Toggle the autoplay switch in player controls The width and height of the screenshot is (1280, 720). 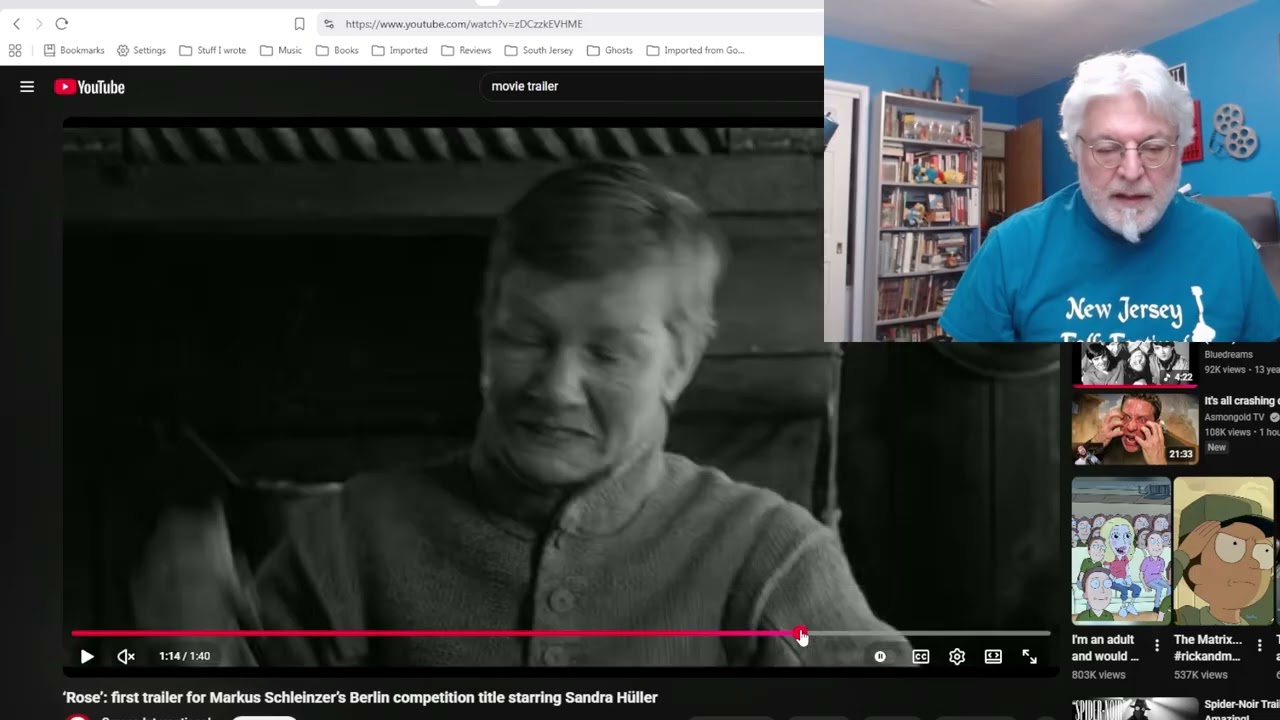pos(880,656)
